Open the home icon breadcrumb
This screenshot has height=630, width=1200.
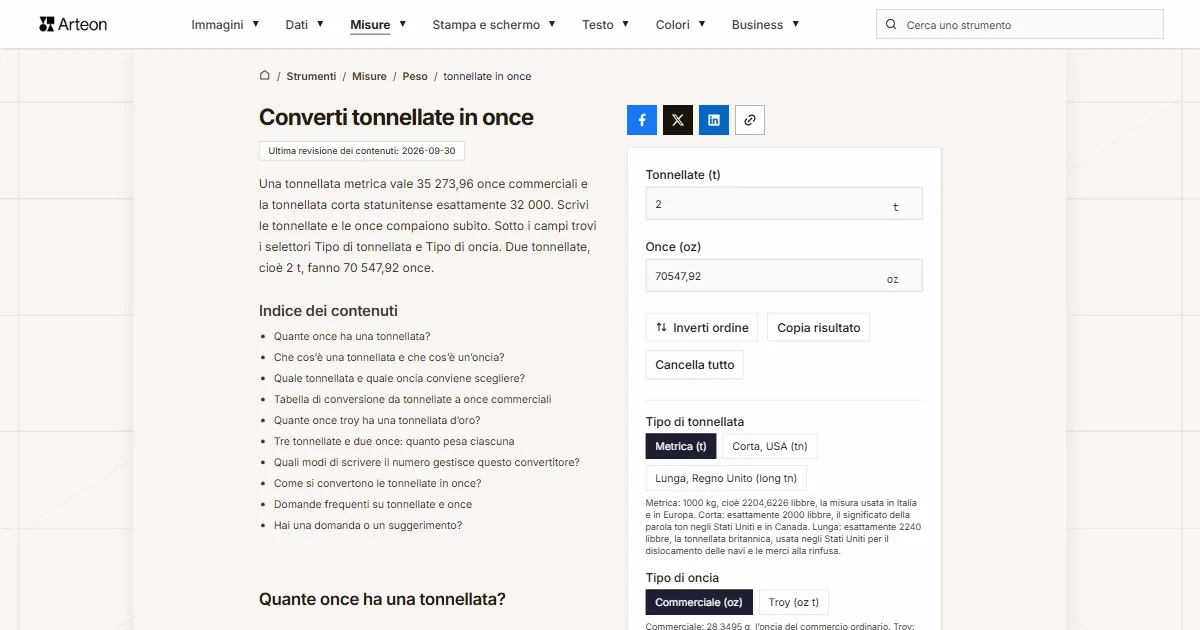click(265, 76)
